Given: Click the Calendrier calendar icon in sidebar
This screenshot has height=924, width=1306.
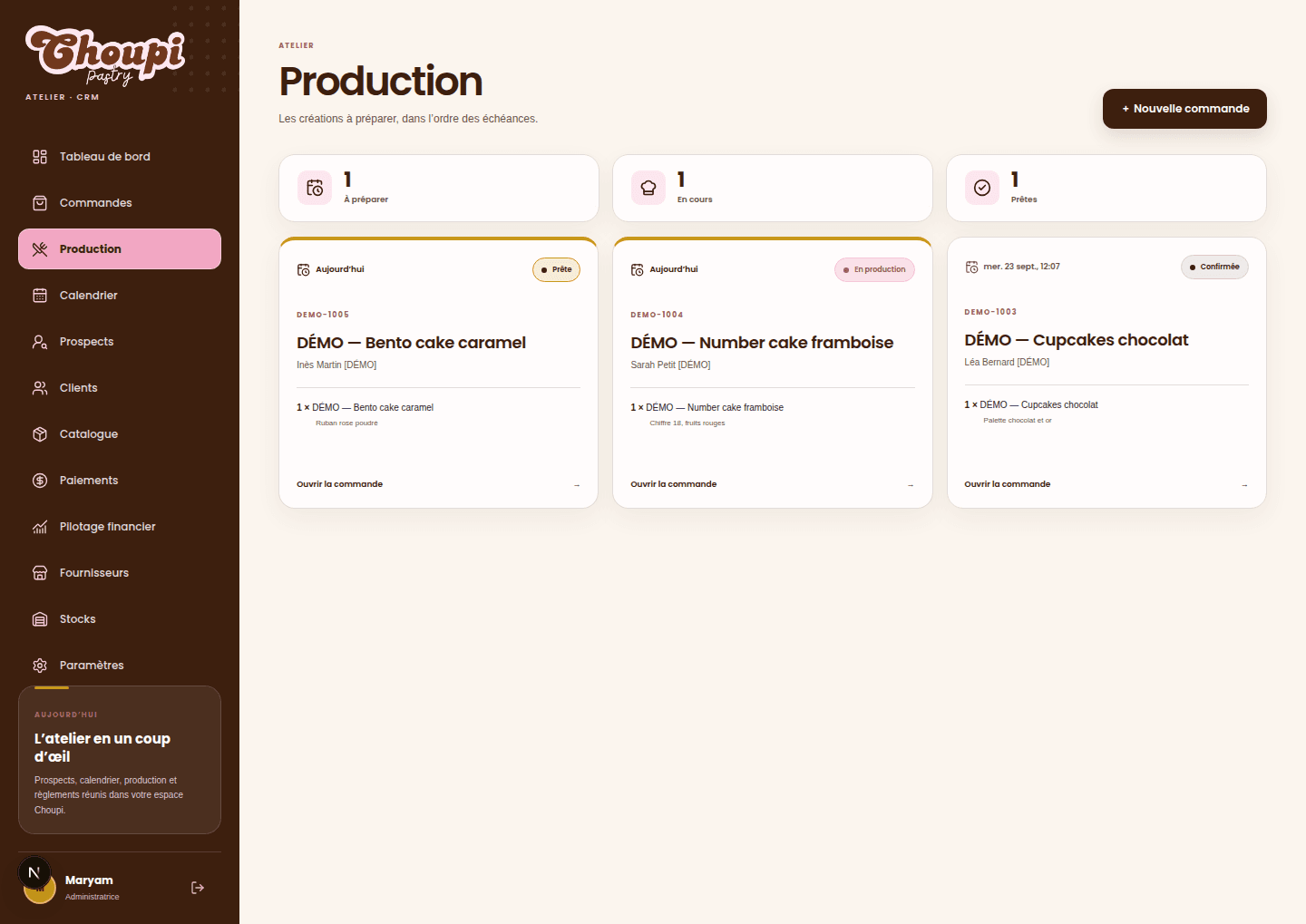Looking at the screenshot, I should coord(40,296).
